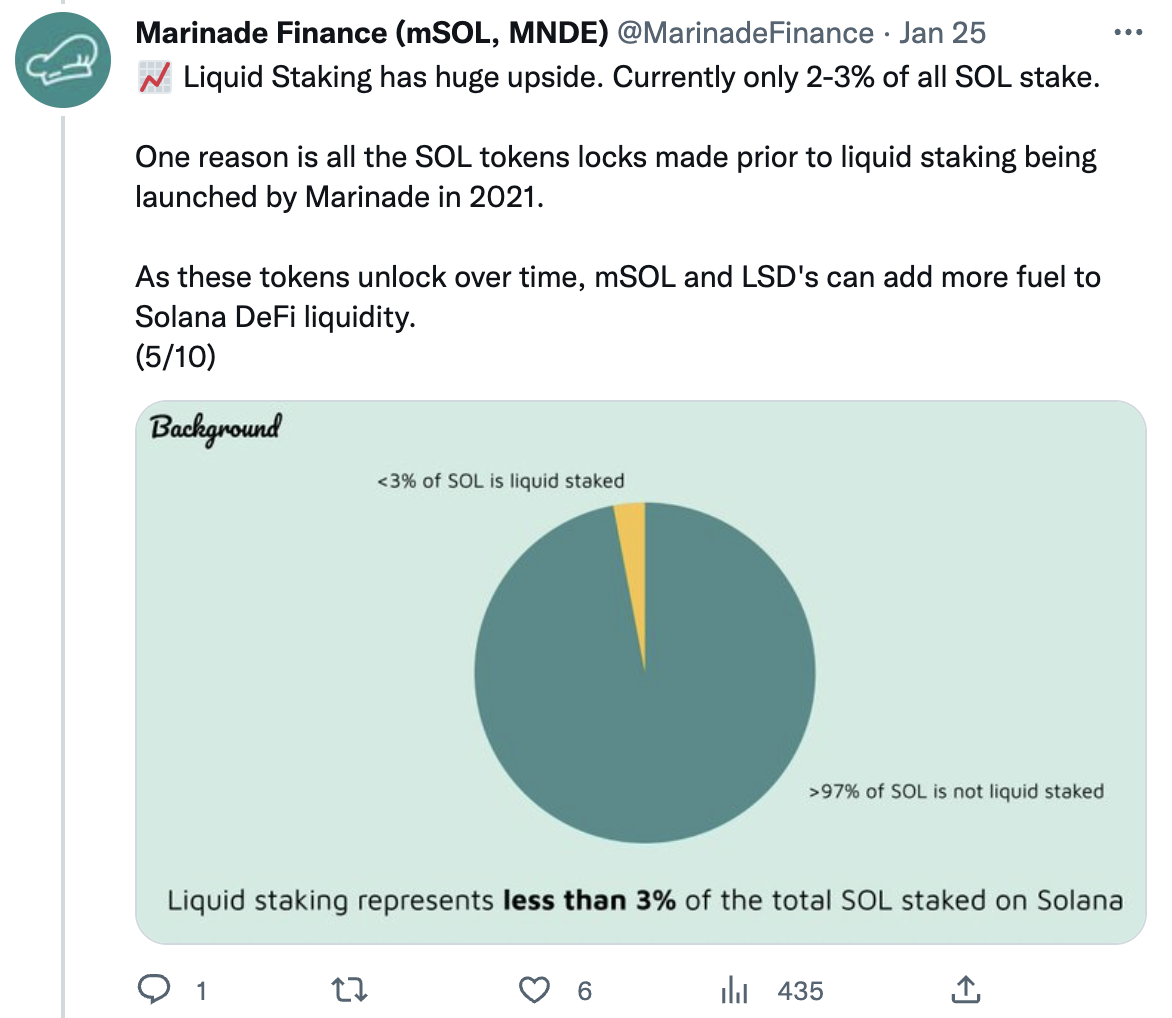Retweet using the arrows icon
Viewport: 1172px width, 1018px height.
(x=349, y=990)
